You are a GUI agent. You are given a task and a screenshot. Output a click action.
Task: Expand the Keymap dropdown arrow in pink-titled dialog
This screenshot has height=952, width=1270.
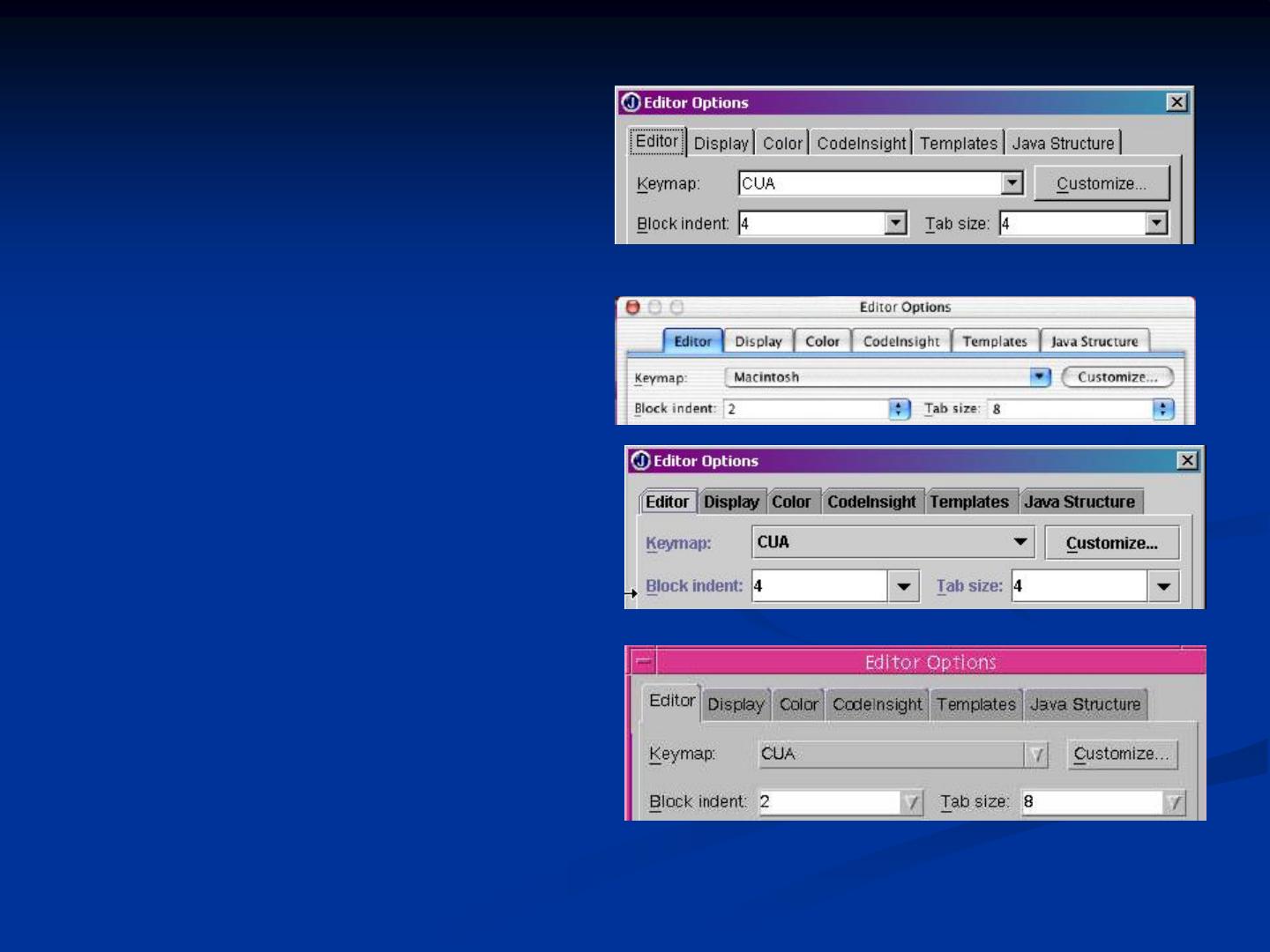1036,755
